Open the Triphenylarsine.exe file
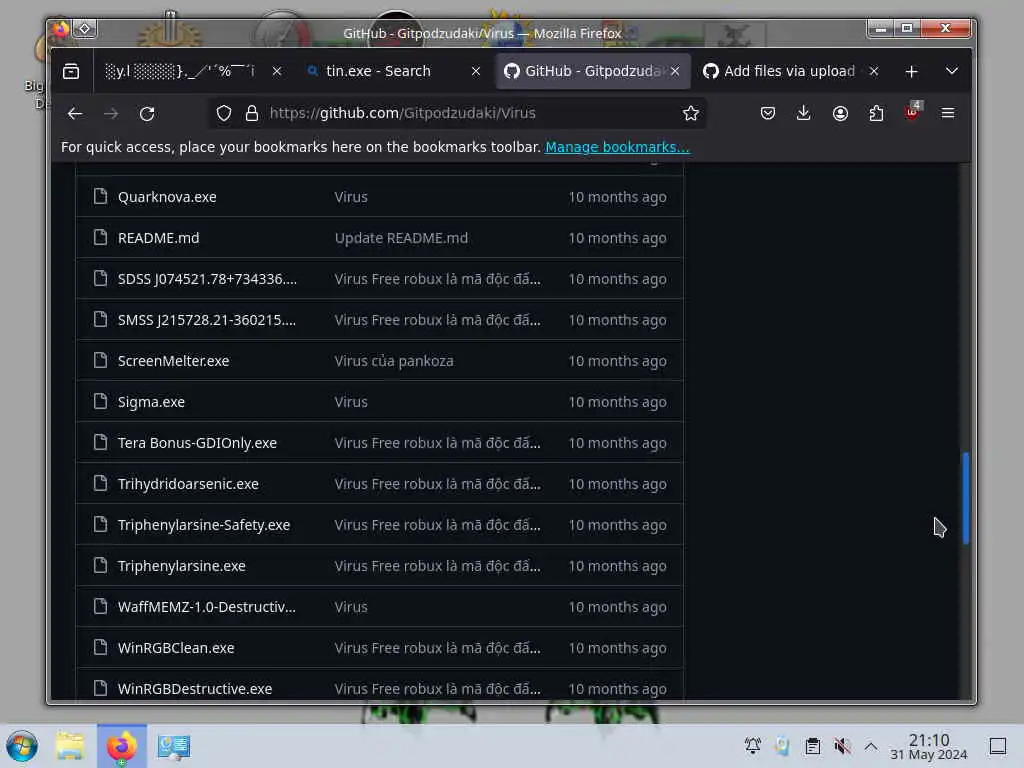Viewport: 1024px width, 768px height. (182, 566)
